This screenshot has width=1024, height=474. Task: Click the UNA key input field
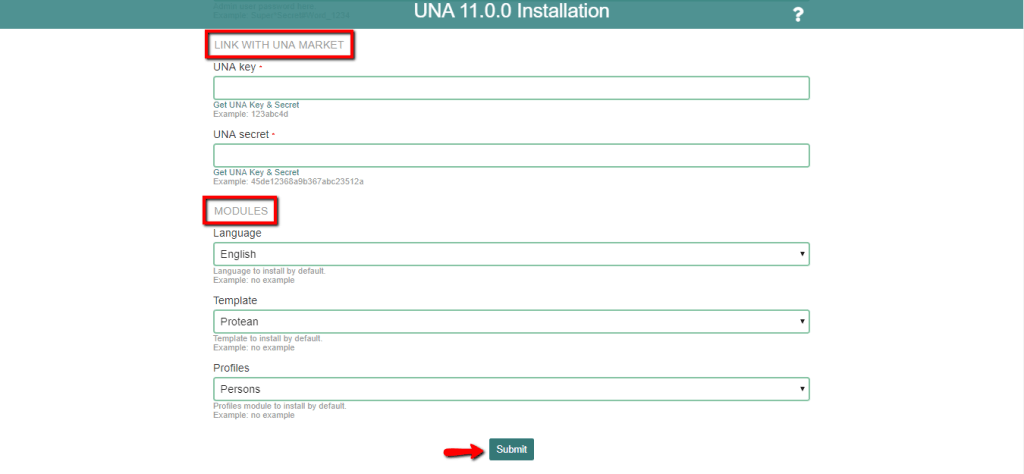[511, 88]
